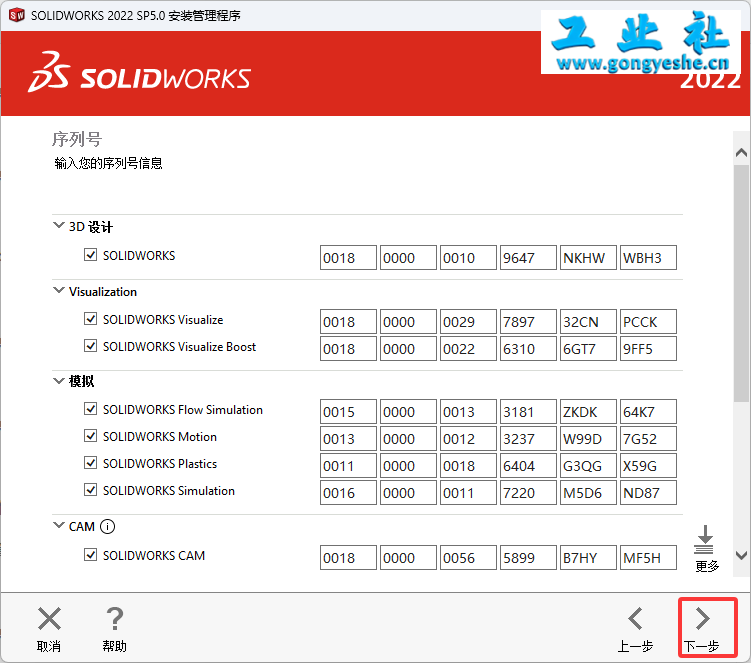Click Simulation serial field containing M5D6
Viewport: 751px width, 663px height.
[x=588, y=492]
